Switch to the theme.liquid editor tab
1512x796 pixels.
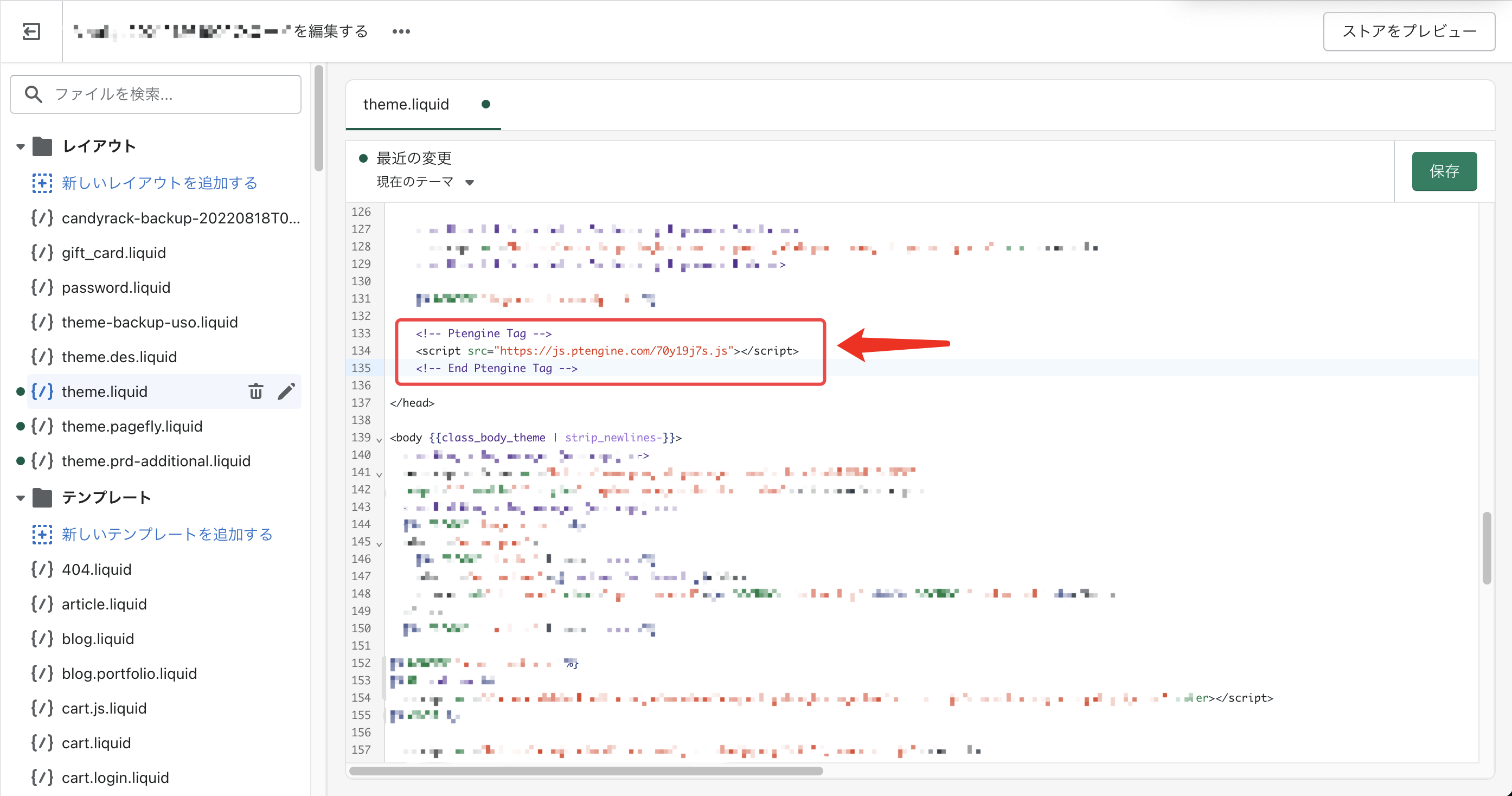pyautogui.click(x=423, y=105)
